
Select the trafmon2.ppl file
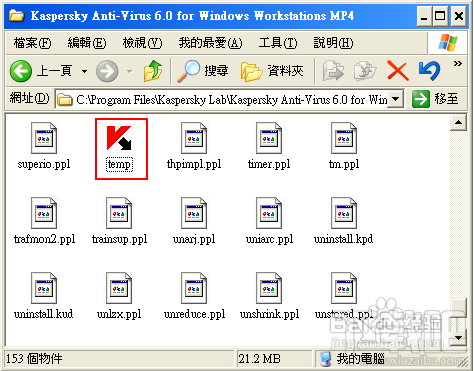pos(44,221)
